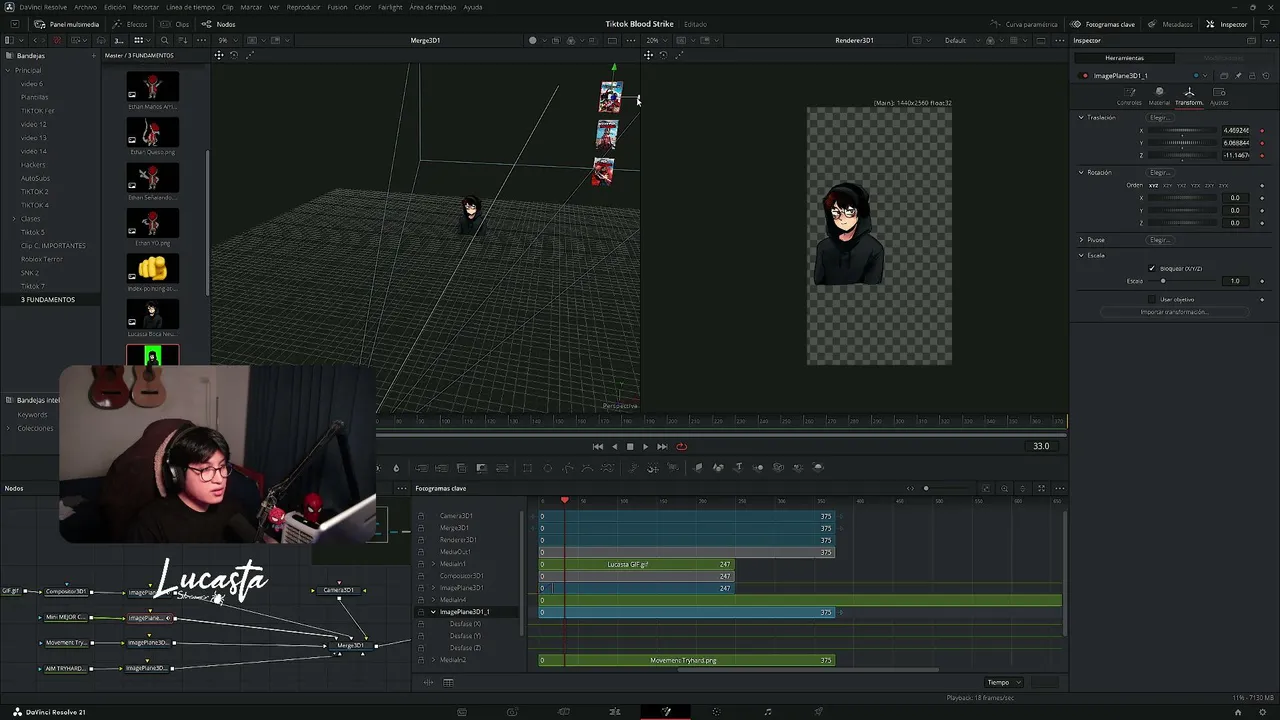
Task: Open the Ajustes tab icon in Inspector
Action: pyautogui.click(x=1219, y=95)
